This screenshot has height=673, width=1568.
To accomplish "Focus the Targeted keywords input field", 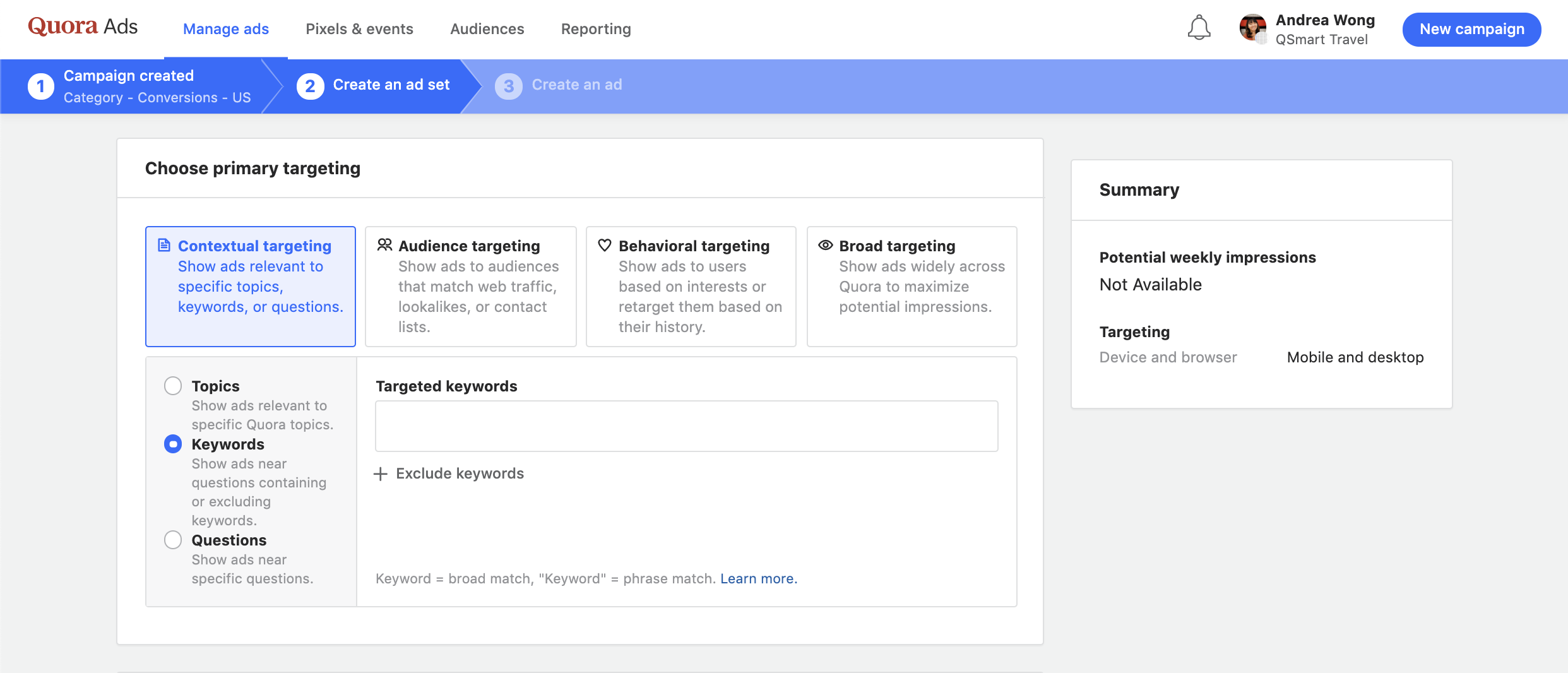I will pyautogui.click(x=686, y=426).
